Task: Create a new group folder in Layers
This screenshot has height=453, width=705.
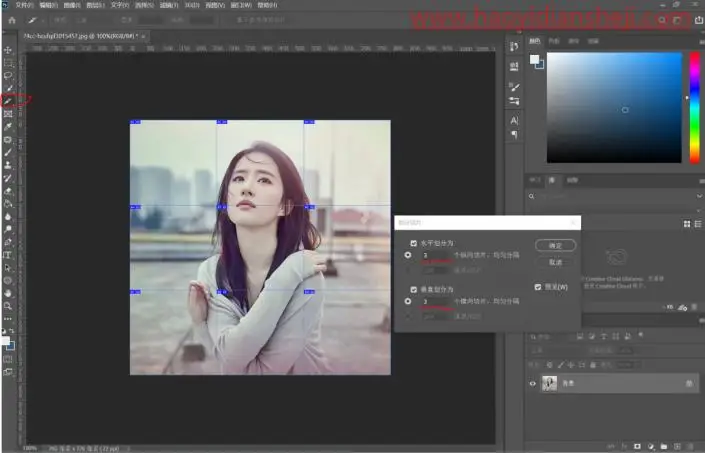Action: (x=664, y=447)
